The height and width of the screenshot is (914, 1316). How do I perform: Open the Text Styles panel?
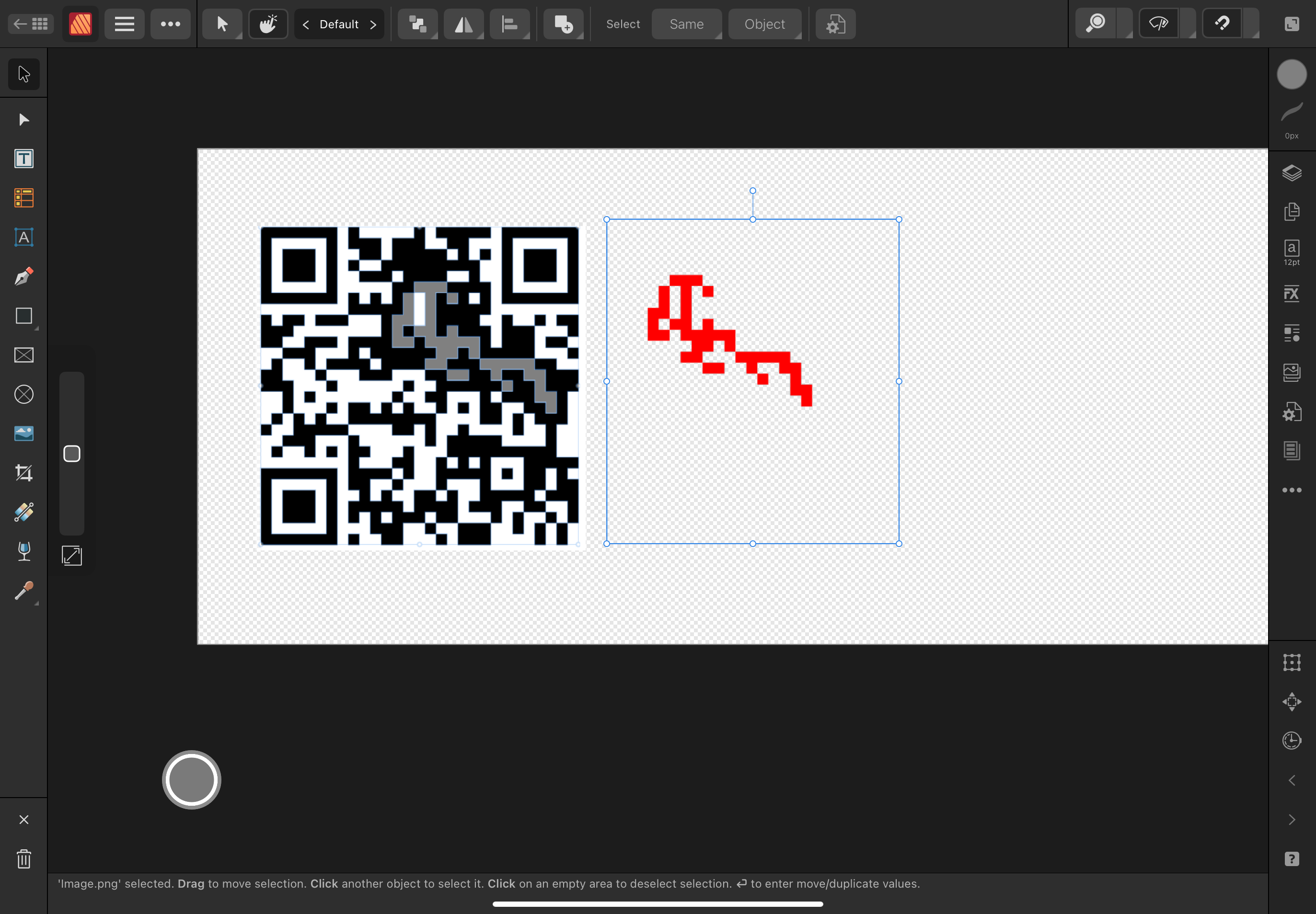click(x=1292, y=333)
